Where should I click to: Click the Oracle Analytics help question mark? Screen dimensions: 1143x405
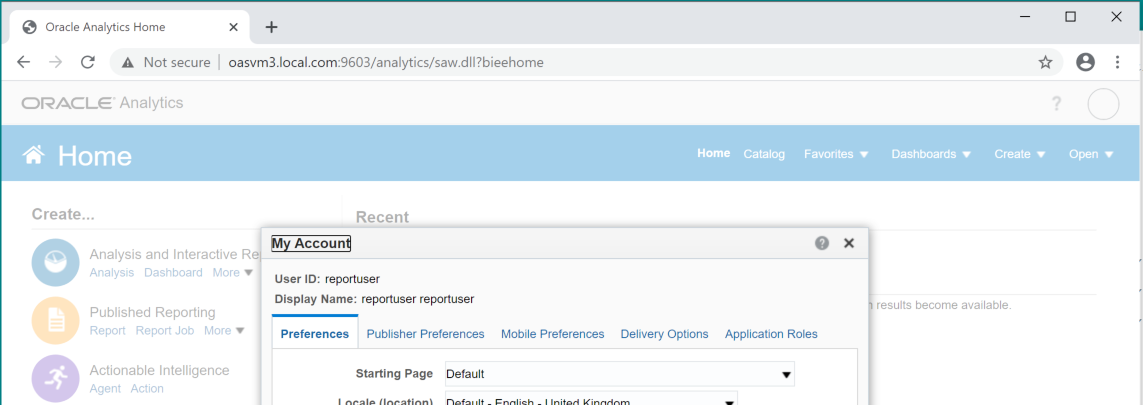[1056, 103]
